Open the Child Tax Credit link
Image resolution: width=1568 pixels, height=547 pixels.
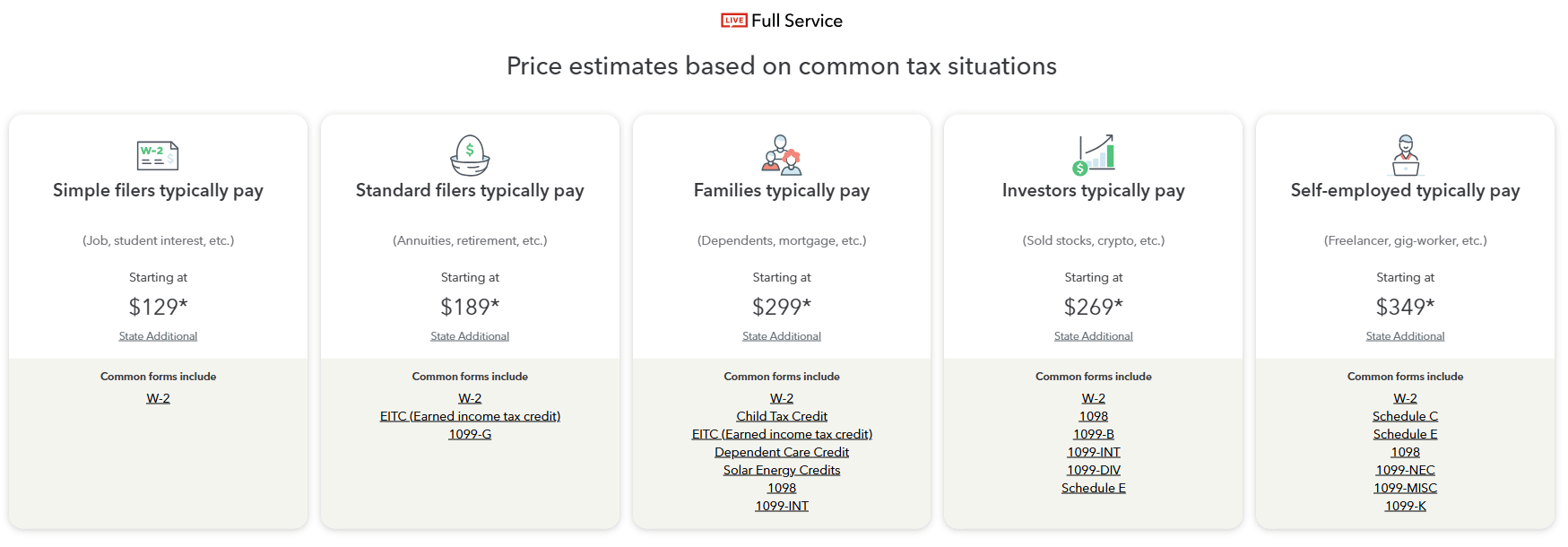tap(782, 416)
